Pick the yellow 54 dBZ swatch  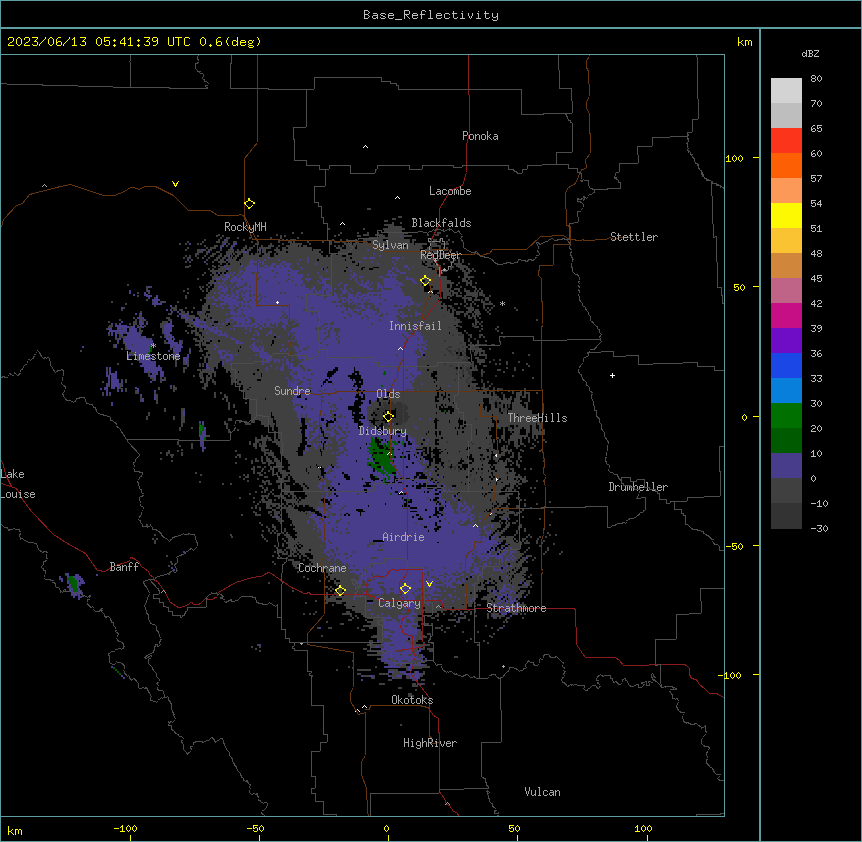pos(786,215)
